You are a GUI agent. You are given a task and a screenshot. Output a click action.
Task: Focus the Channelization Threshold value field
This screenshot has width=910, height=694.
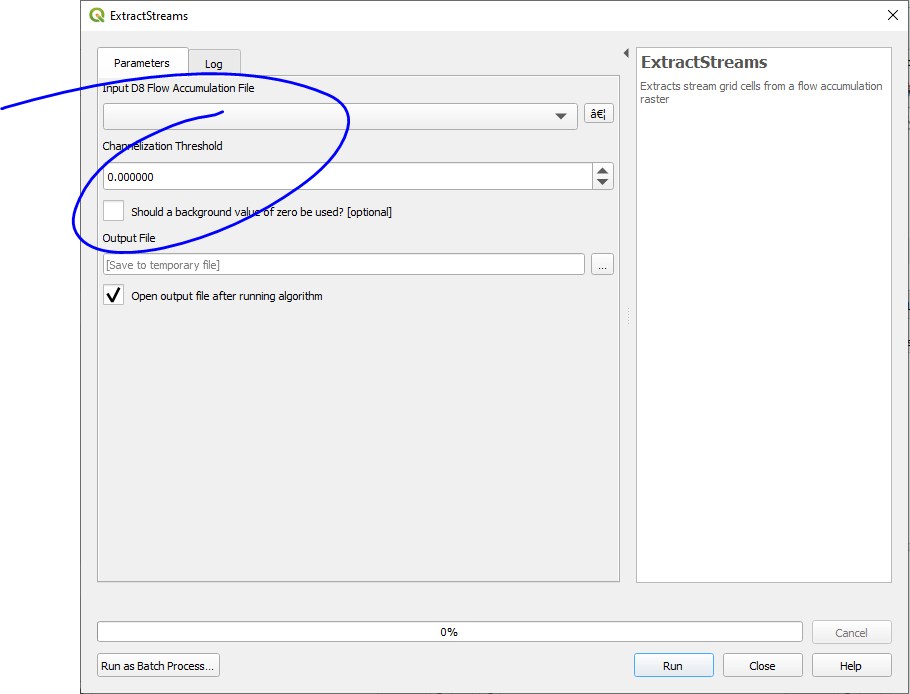(x=345, y=177)
